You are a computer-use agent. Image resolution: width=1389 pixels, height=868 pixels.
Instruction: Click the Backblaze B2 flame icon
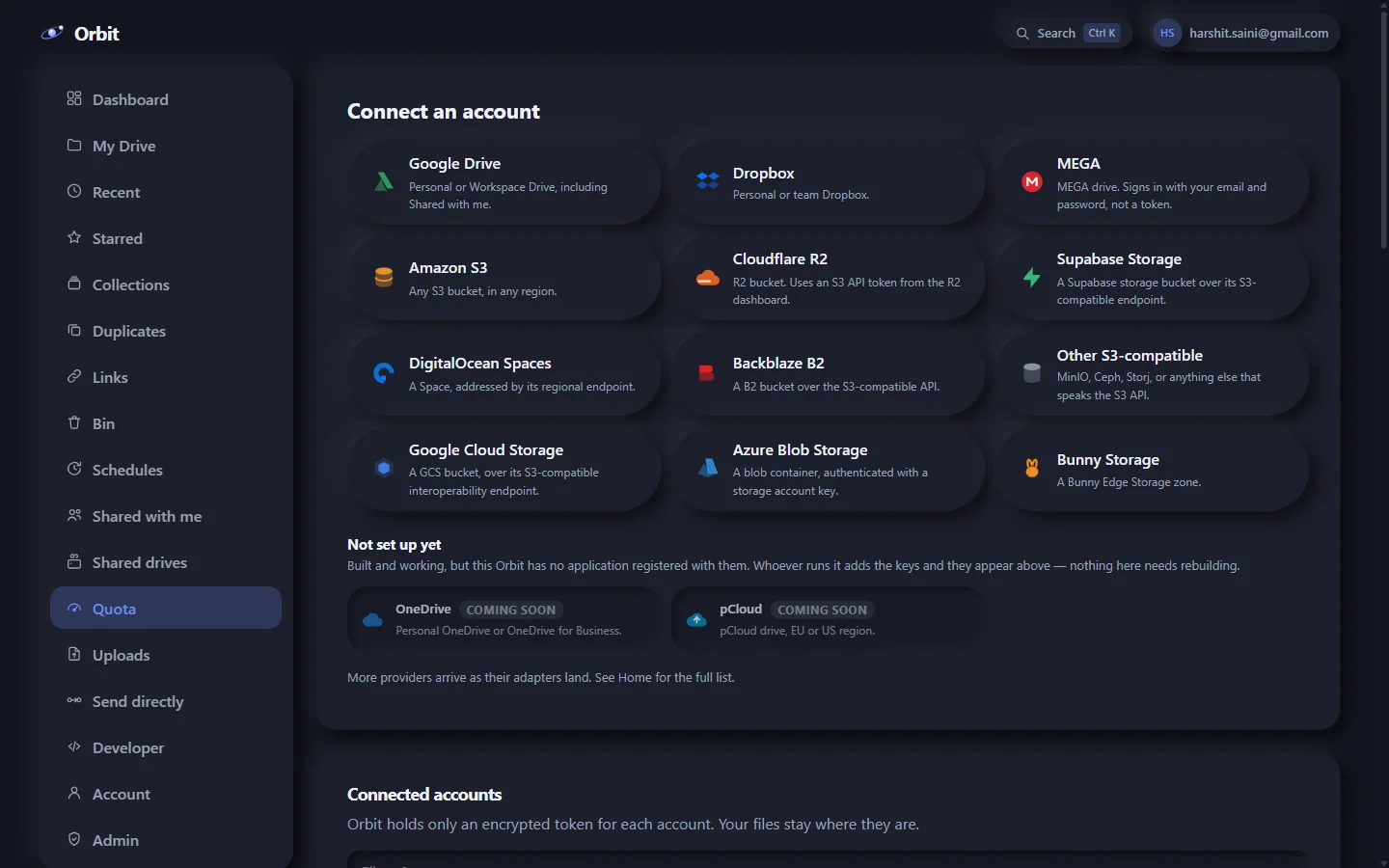pos(707,373)
